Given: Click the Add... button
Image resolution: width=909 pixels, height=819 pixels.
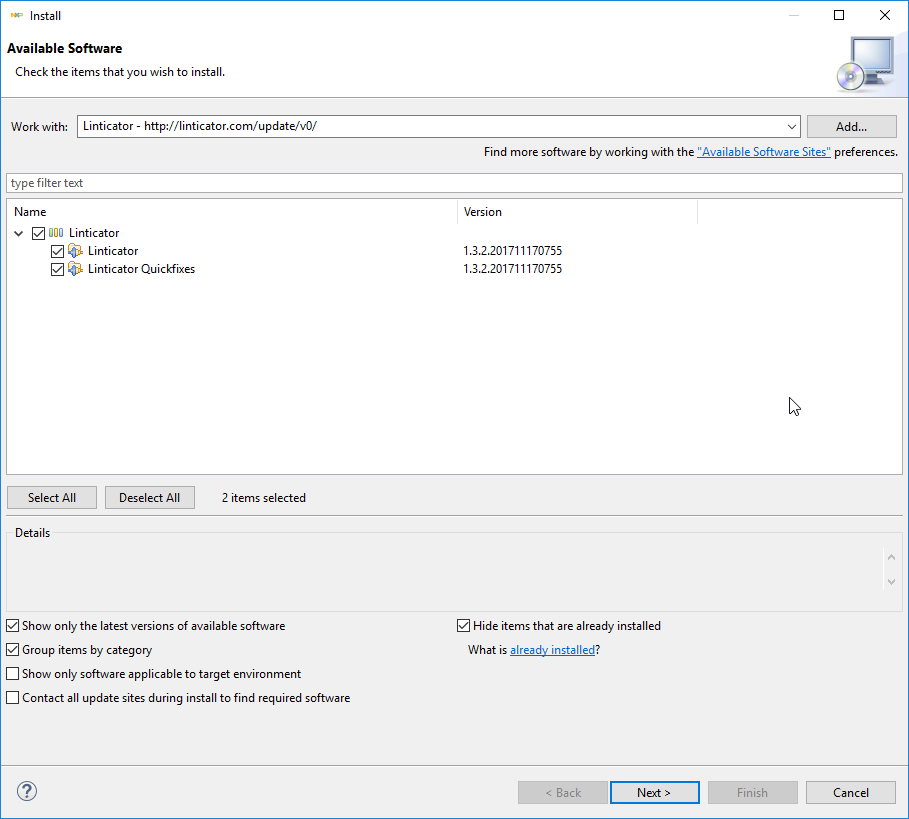Looking at the screenshot, I should (852, 126).
